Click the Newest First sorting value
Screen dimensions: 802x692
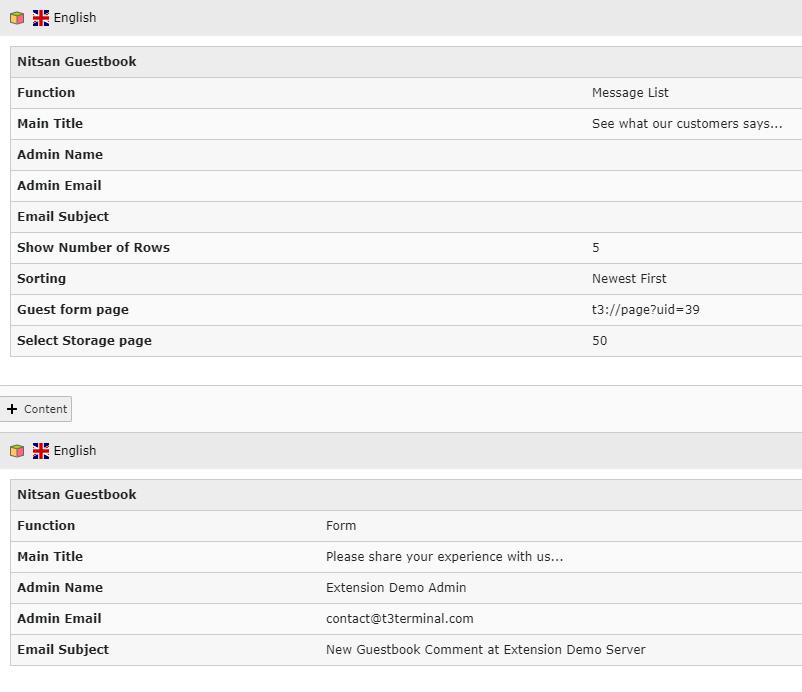coord(629,279)
